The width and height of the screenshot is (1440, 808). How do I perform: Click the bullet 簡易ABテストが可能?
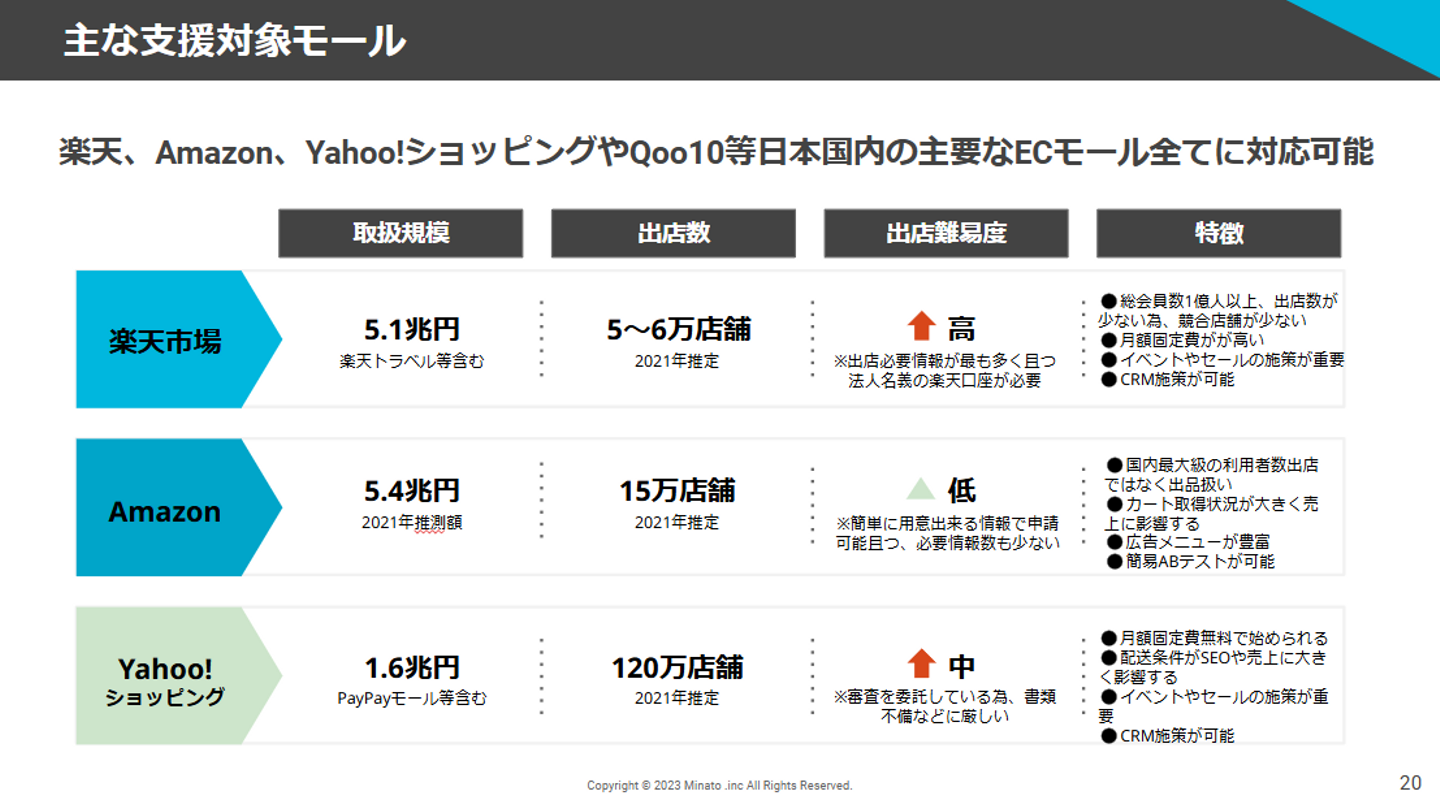(1191, 562)
